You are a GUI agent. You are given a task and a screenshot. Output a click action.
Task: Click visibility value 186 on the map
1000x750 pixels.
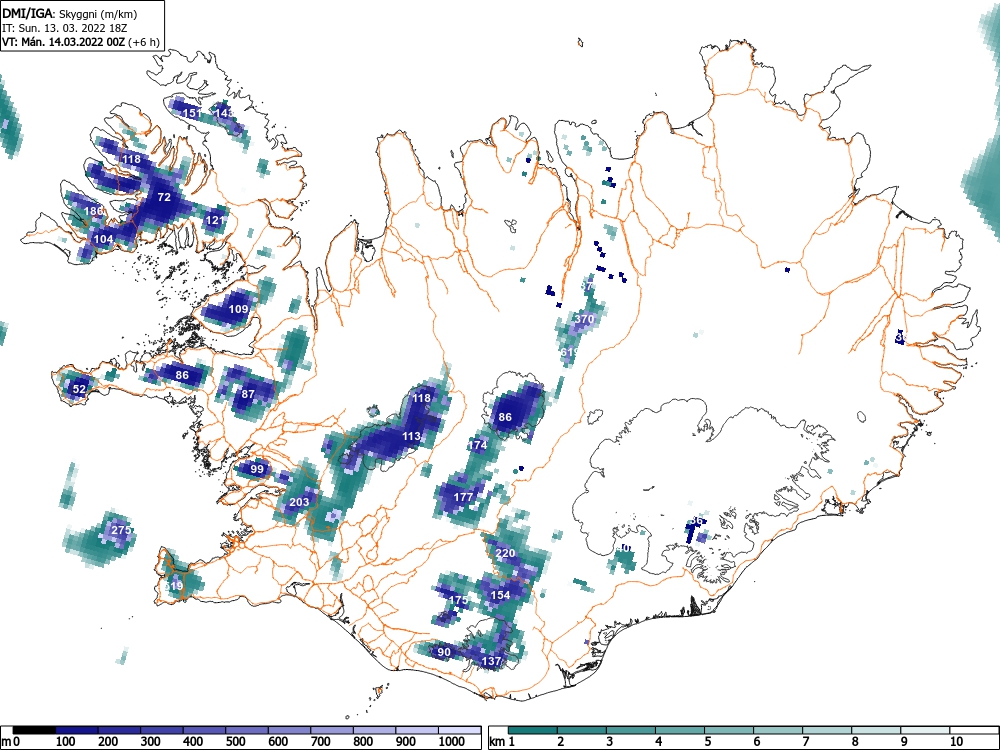pyautogui.click(x=93, y=211)
